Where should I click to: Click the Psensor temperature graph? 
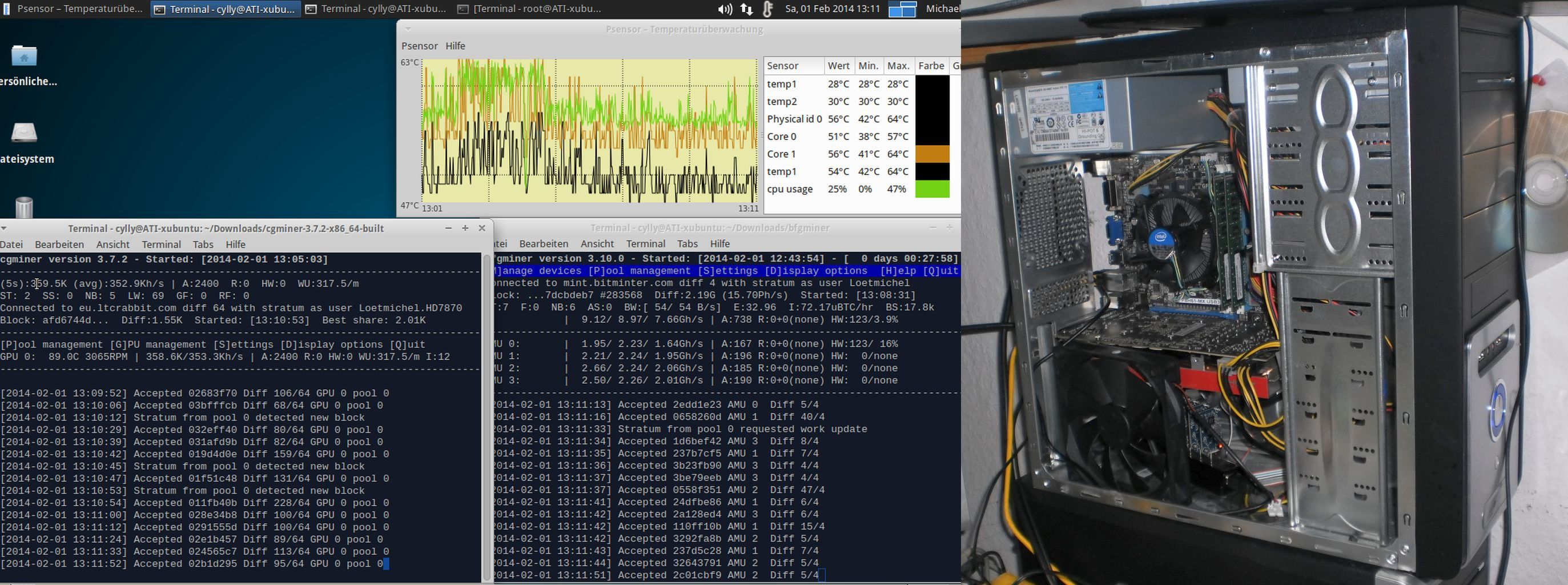coord(590,130)
